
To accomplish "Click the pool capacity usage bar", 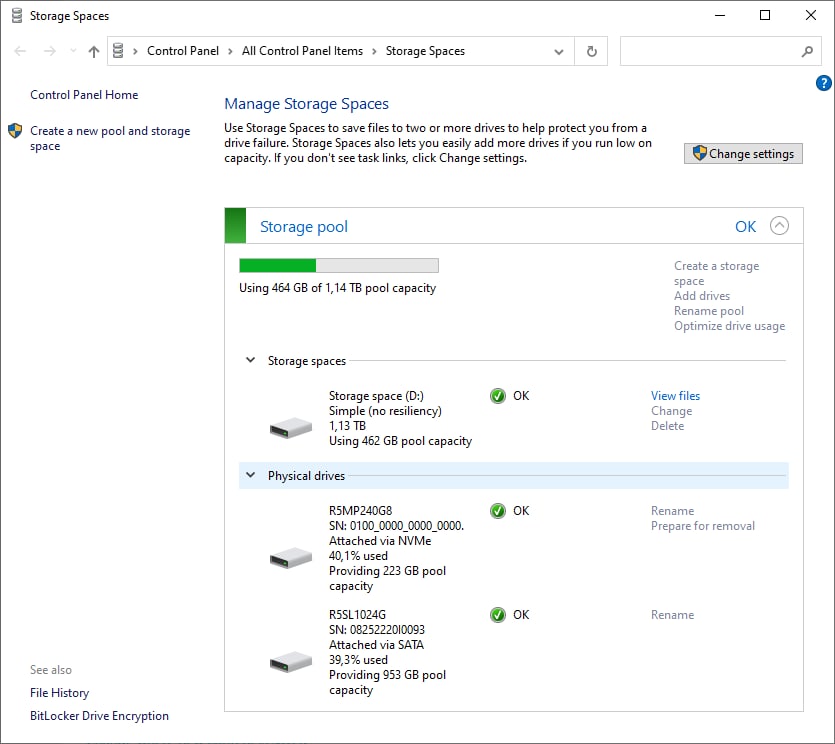I will 339,265.
